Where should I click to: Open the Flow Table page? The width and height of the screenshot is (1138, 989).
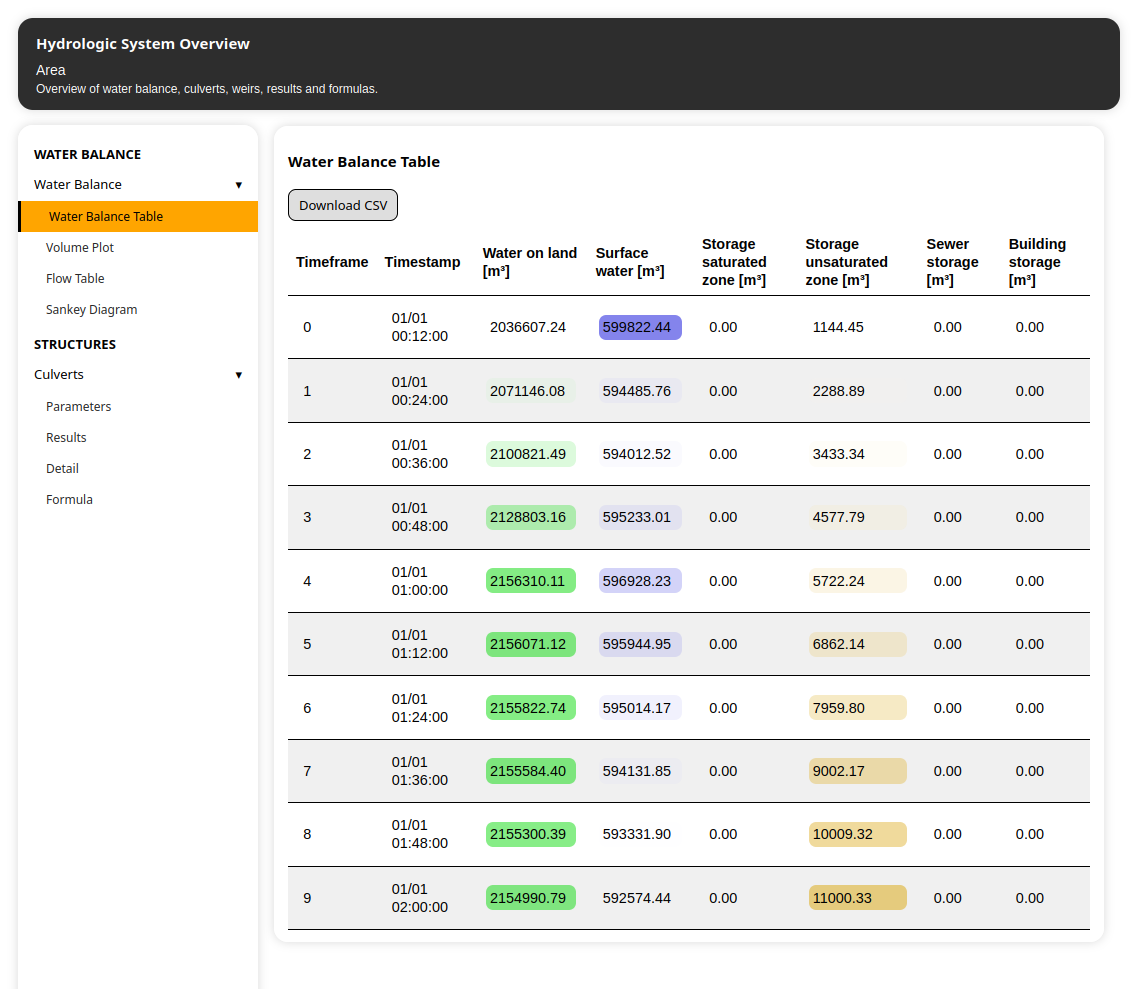click(x=75, y=279)
